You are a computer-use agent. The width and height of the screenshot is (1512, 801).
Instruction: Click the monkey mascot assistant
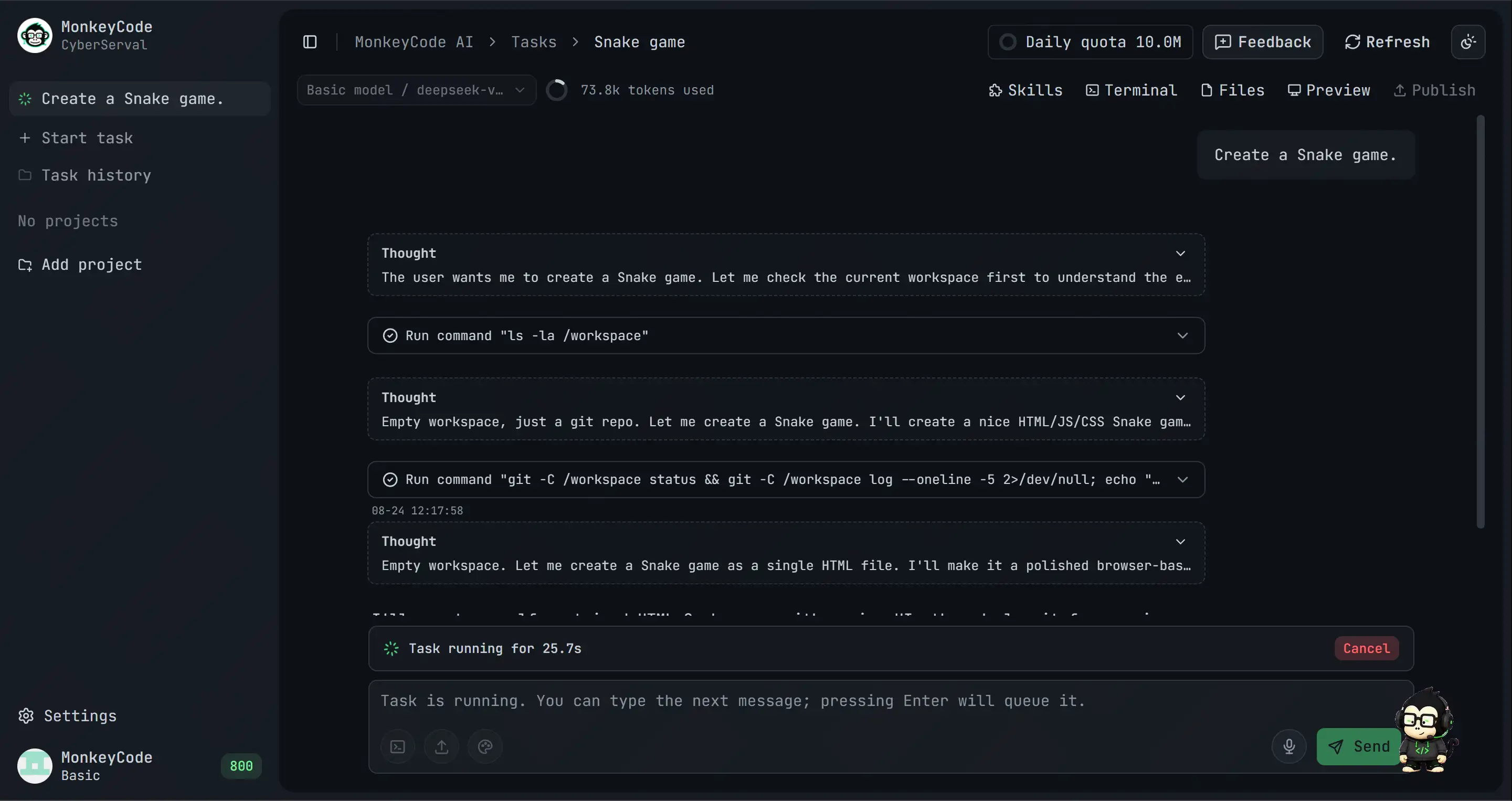click(1426, 731)
